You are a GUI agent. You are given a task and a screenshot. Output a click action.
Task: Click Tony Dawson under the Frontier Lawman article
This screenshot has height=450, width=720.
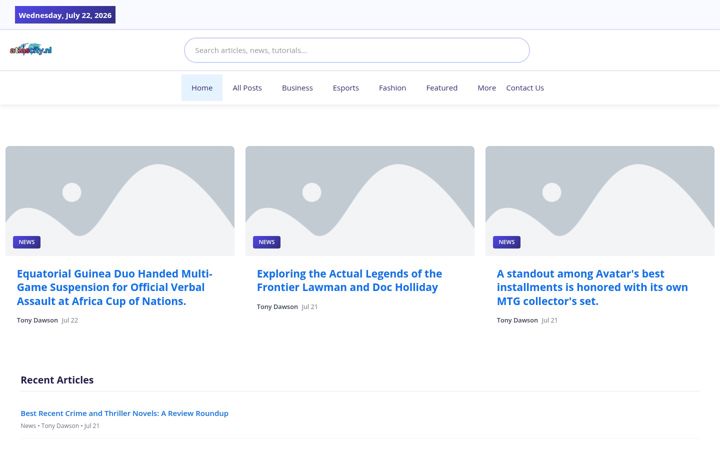(277, 307)
